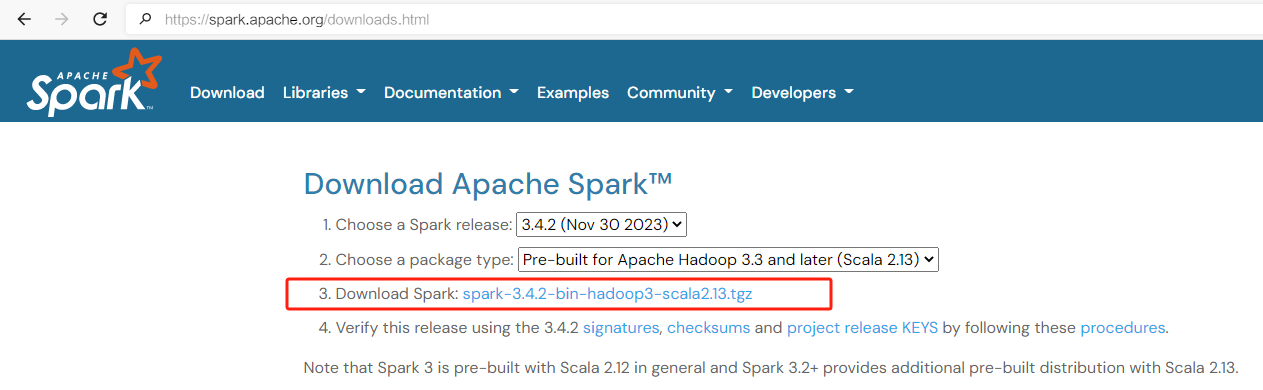Open the project release KEYS link
The height and width of the screenshot is (390, 1263).
coord(864,328)
